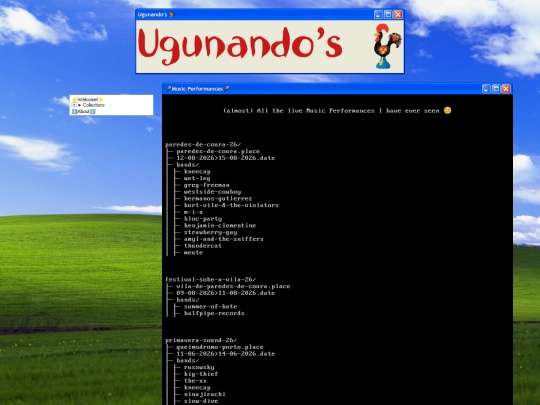
Task: Select bands/ under paredes-de-coura-26
Action: click(188, 165)
